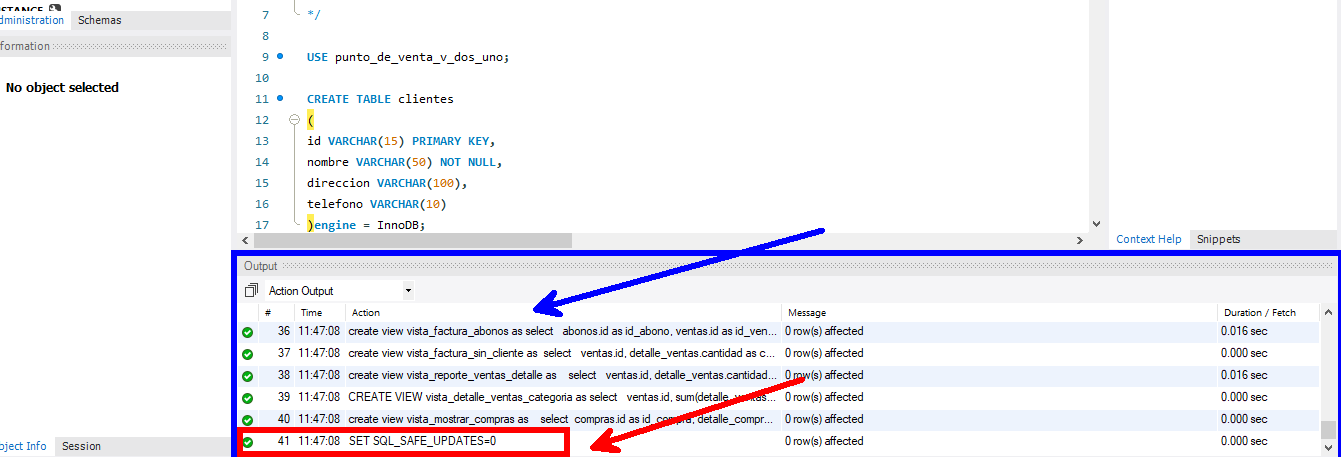Click the Action Output copy icon
1341x457 pixels.
tap(251, 291)
